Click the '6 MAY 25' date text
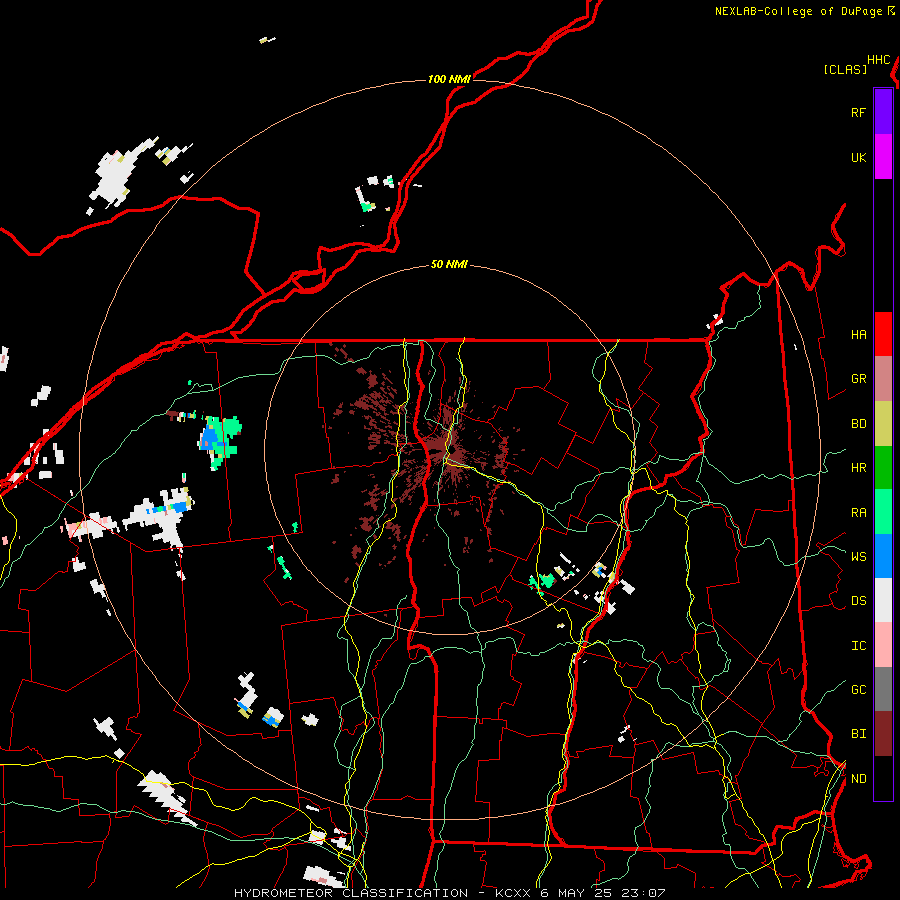The width and height of the screenshot is (900, 900). (577, 893)
